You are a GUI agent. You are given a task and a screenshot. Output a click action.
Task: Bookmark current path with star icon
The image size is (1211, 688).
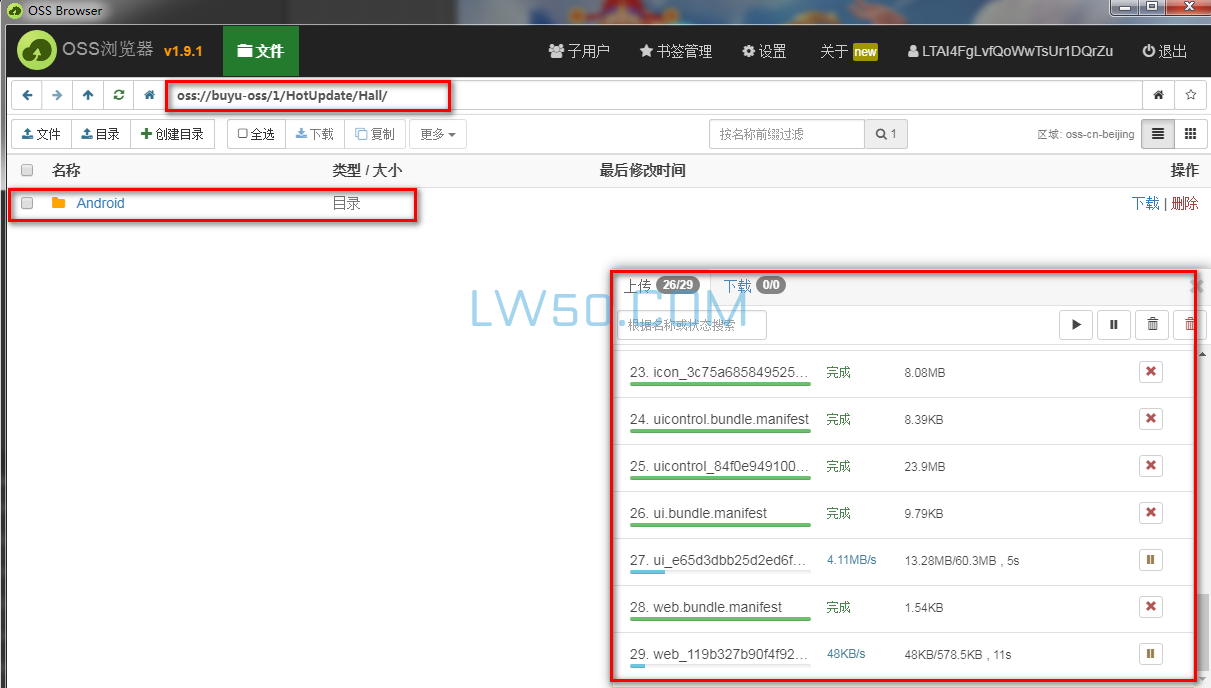pyautogui.click(x=1190, y=96)
